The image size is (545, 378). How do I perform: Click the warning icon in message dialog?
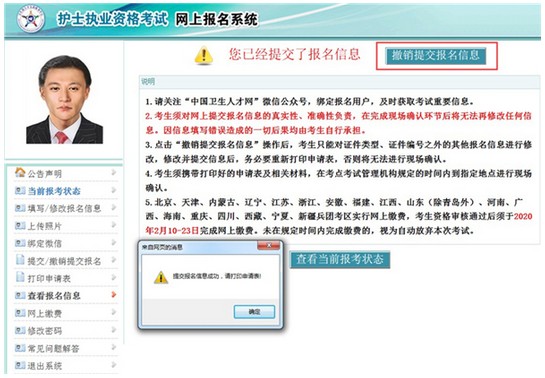point(161,277)
